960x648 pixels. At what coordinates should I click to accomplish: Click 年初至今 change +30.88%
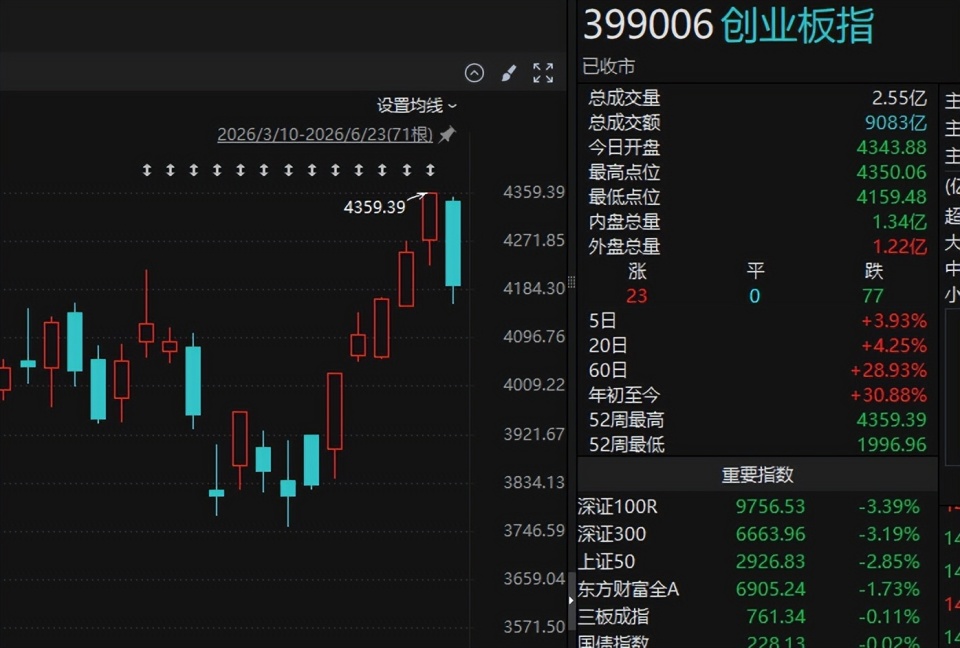(888, 395)
